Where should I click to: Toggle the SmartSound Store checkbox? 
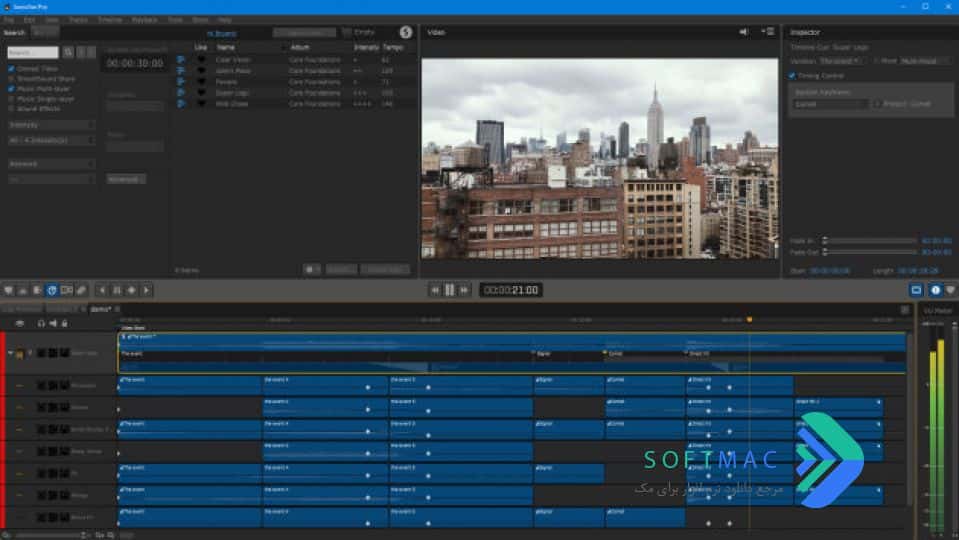click(11, 79)
